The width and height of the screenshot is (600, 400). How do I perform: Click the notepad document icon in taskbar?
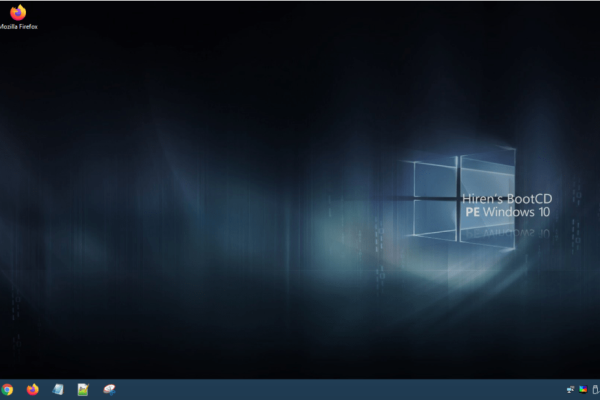[58, 389]
